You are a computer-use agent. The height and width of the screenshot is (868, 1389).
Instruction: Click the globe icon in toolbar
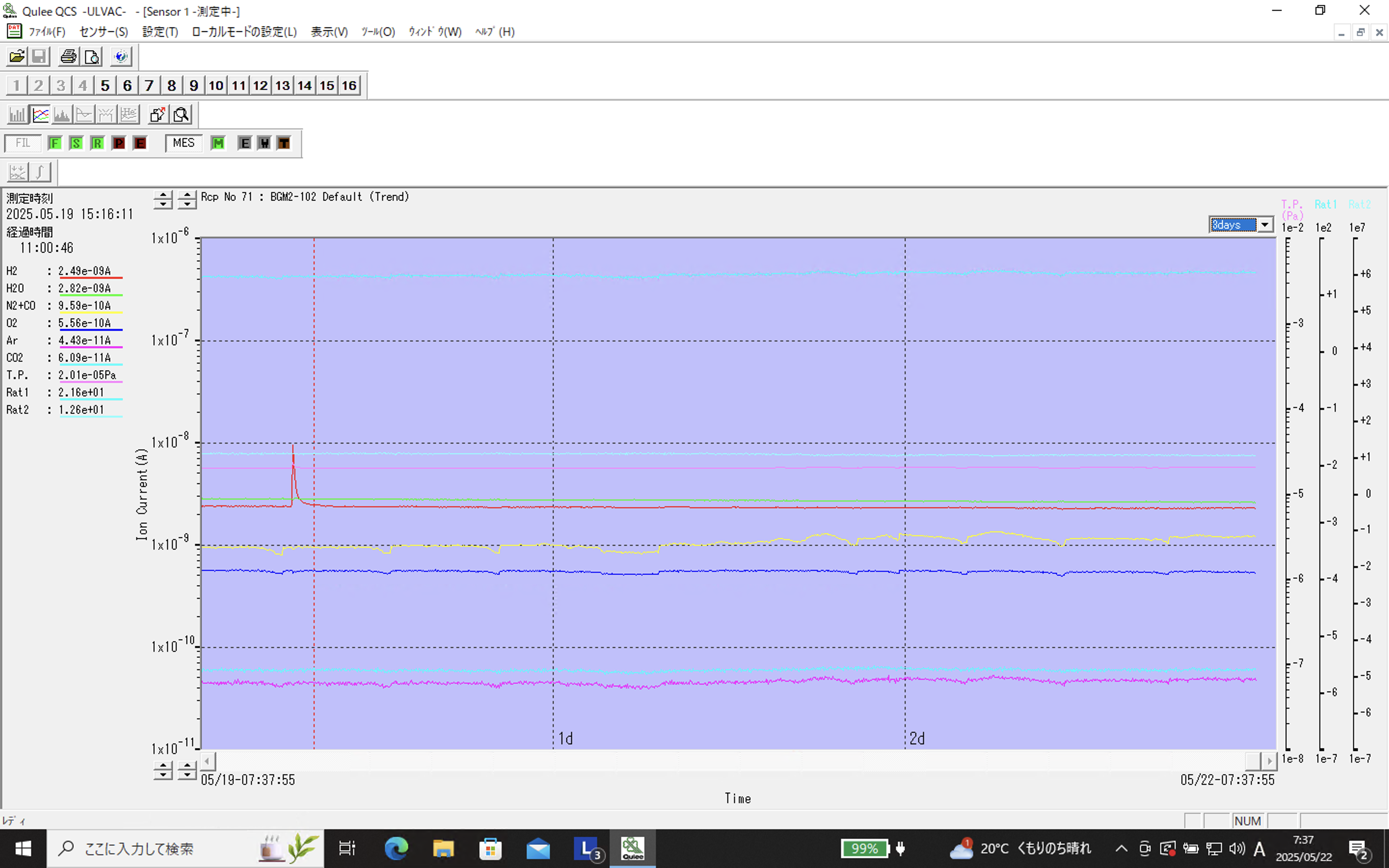(x=121, y=56)
